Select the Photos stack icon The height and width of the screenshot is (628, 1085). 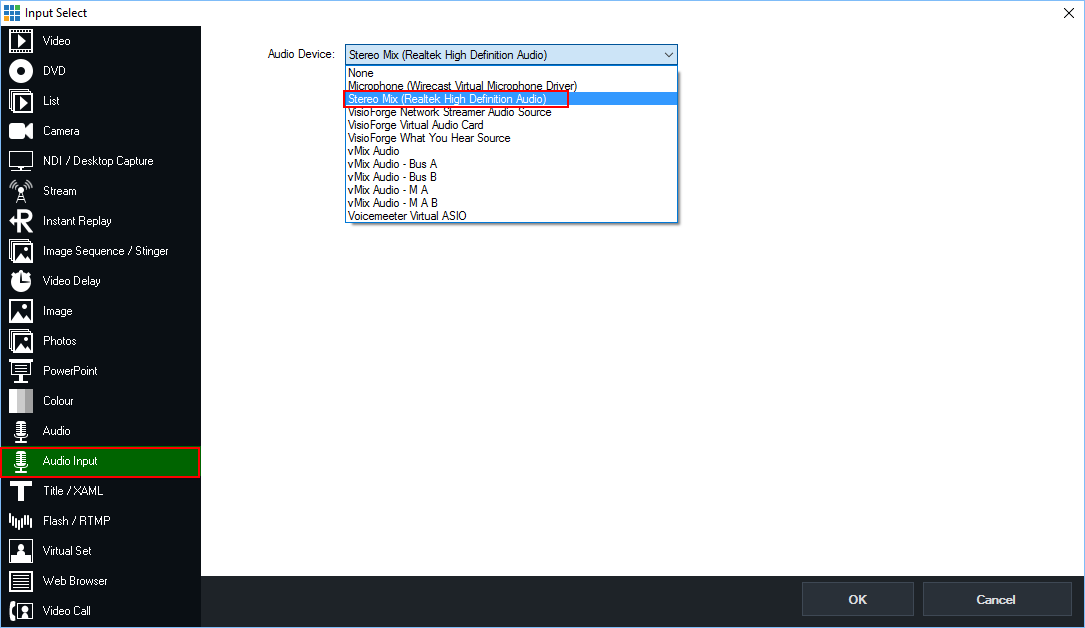click(21, 341)
